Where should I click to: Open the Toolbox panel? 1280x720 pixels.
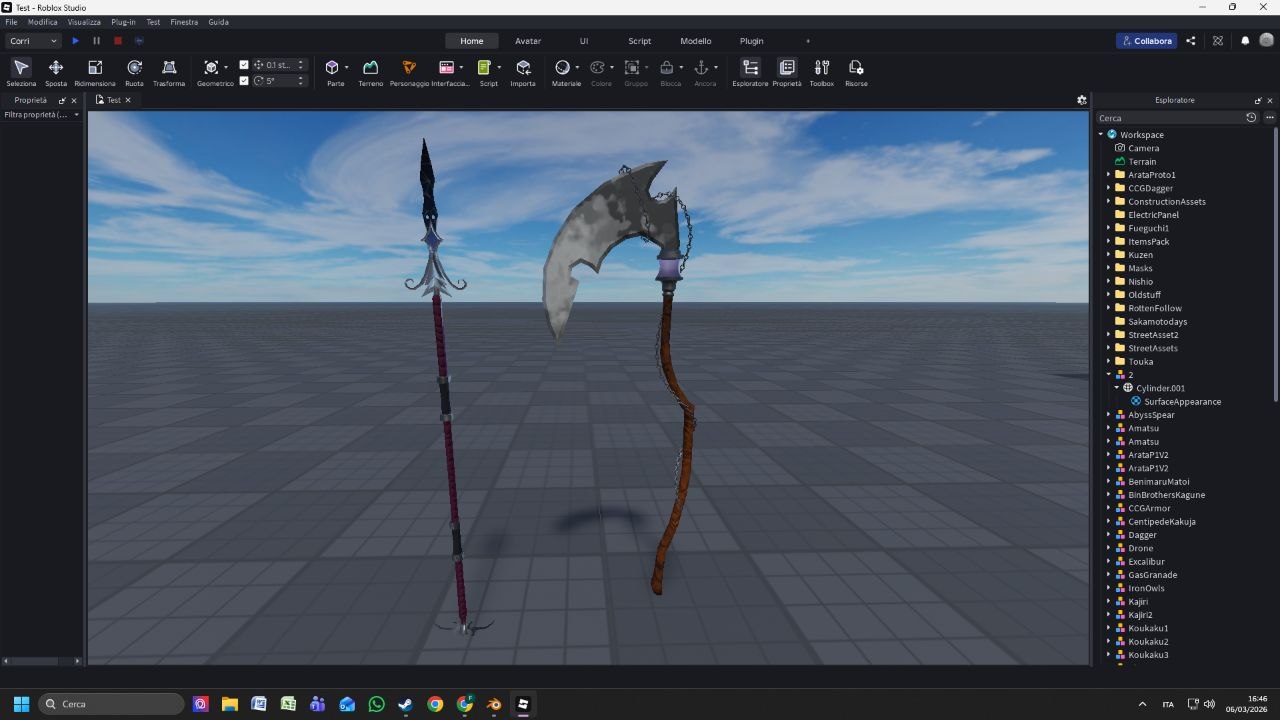click(x=821, y=70)
